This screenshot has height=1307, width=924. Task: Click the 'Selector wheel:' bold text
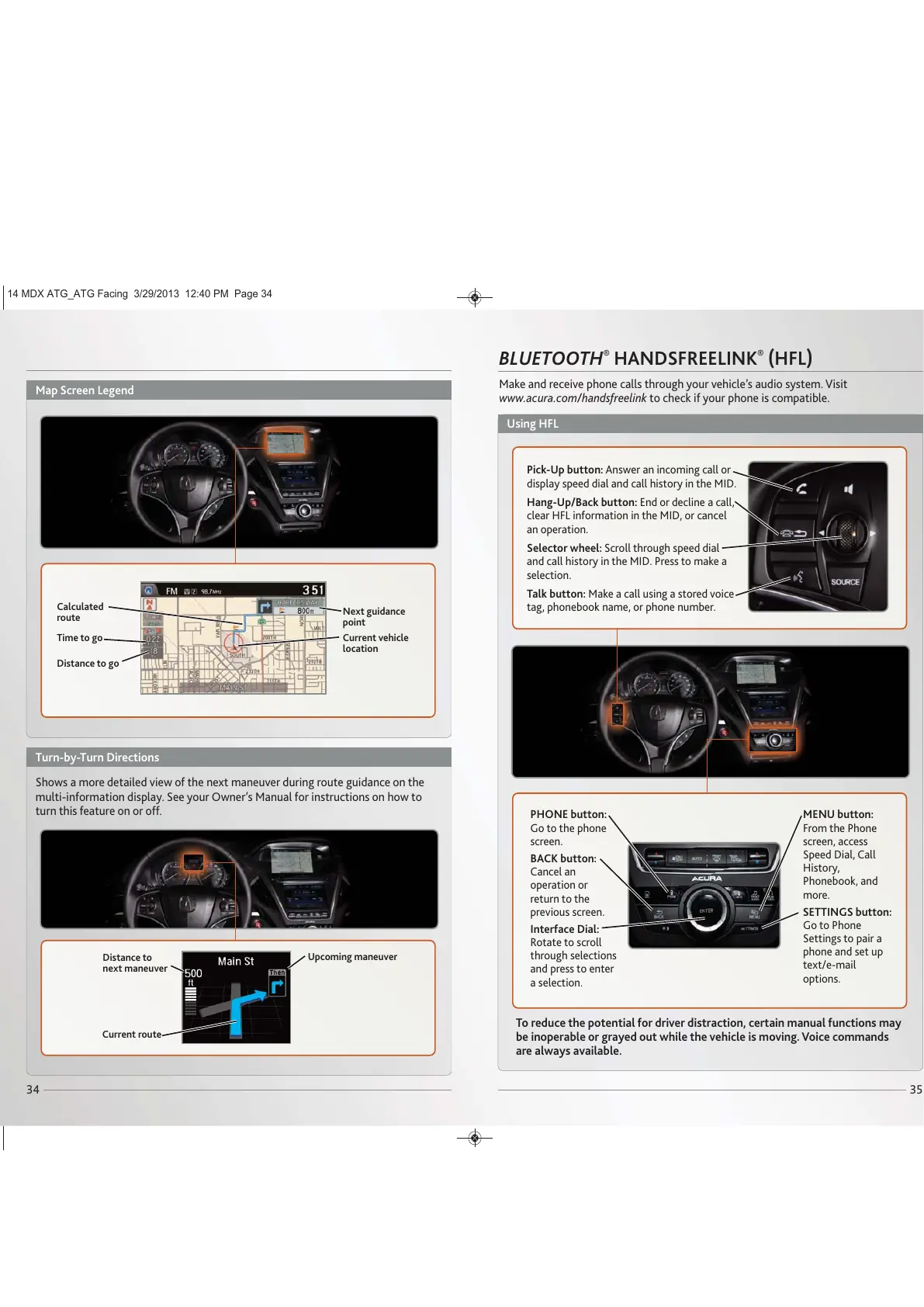[x=564, y=548]
